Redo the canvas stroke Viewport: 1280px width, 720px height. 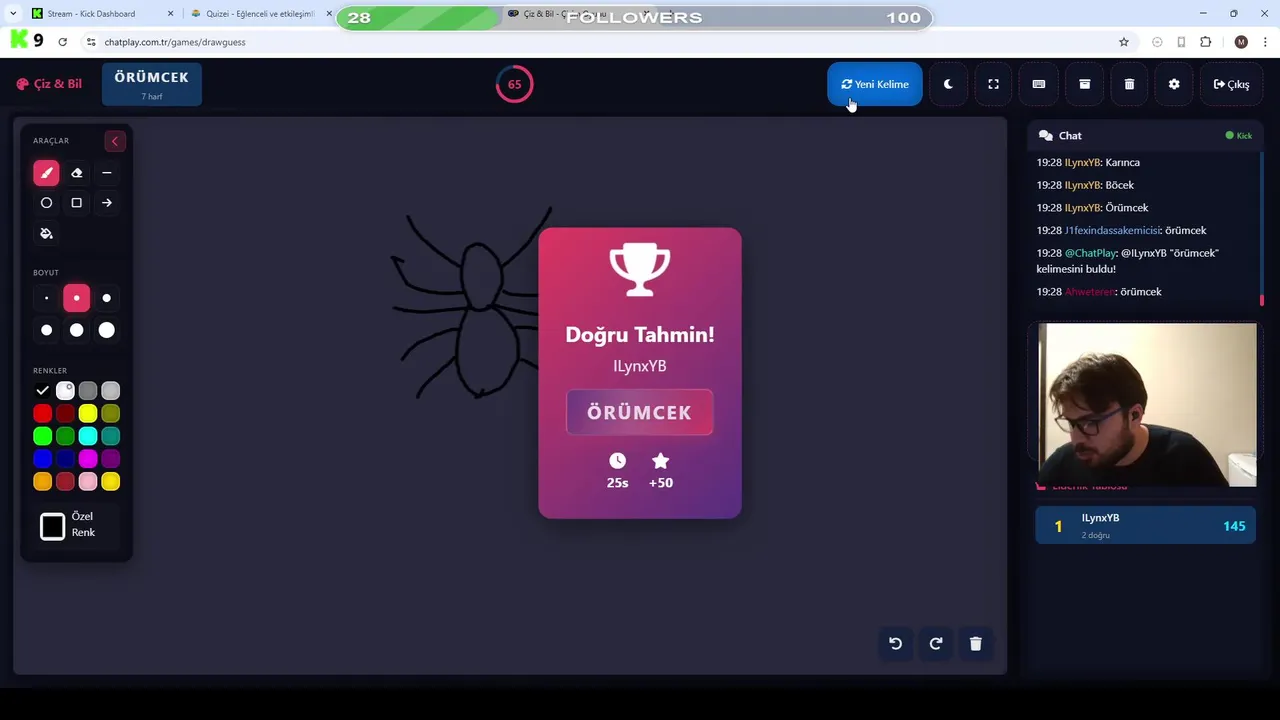coord(936,644)
